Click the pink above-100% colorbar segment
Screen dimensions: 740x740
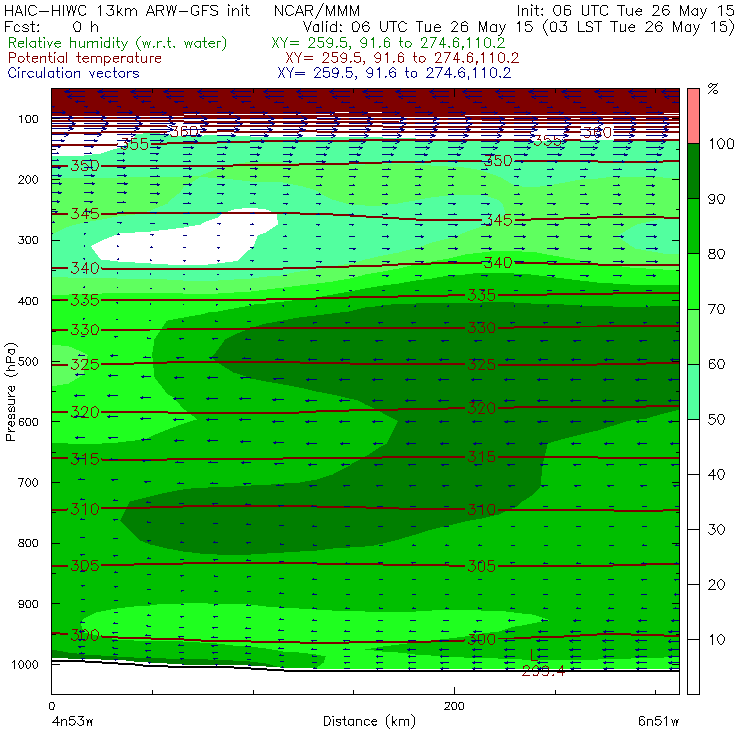(x=693, y=116)
